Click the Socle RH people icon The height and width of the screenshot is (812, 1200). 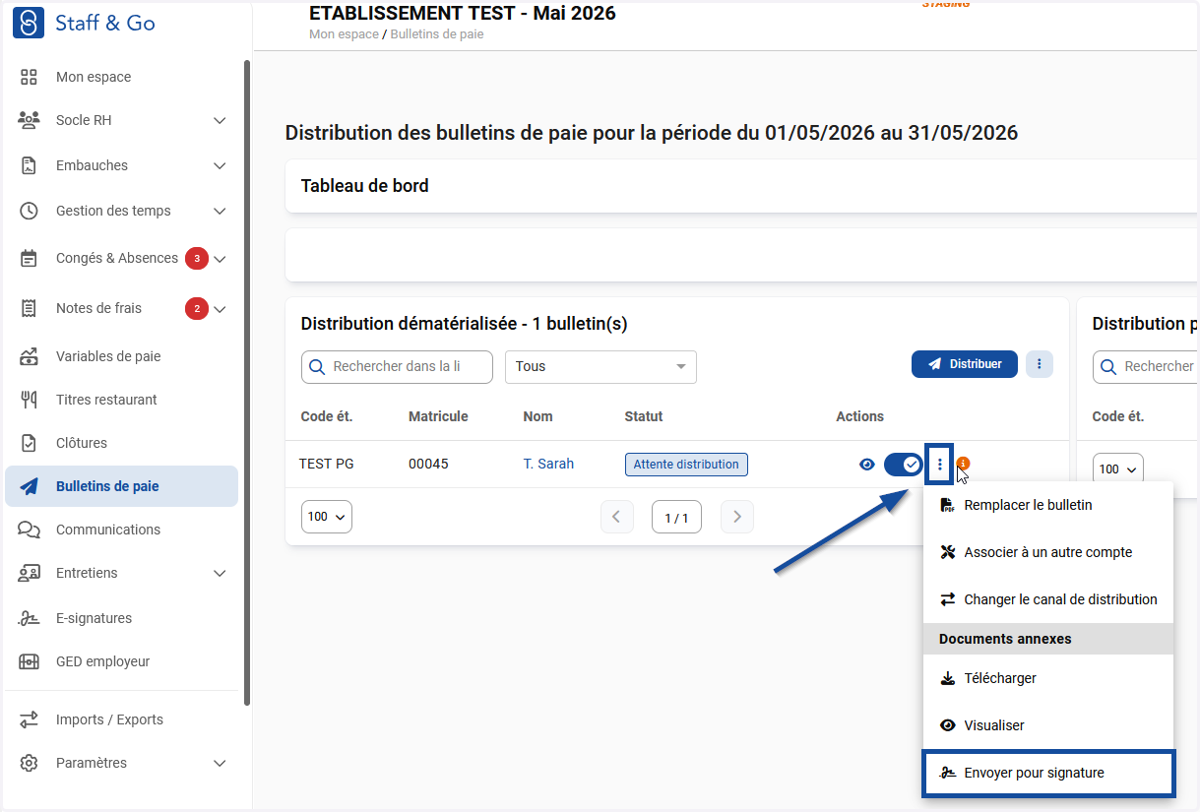(x=29, y=120)
